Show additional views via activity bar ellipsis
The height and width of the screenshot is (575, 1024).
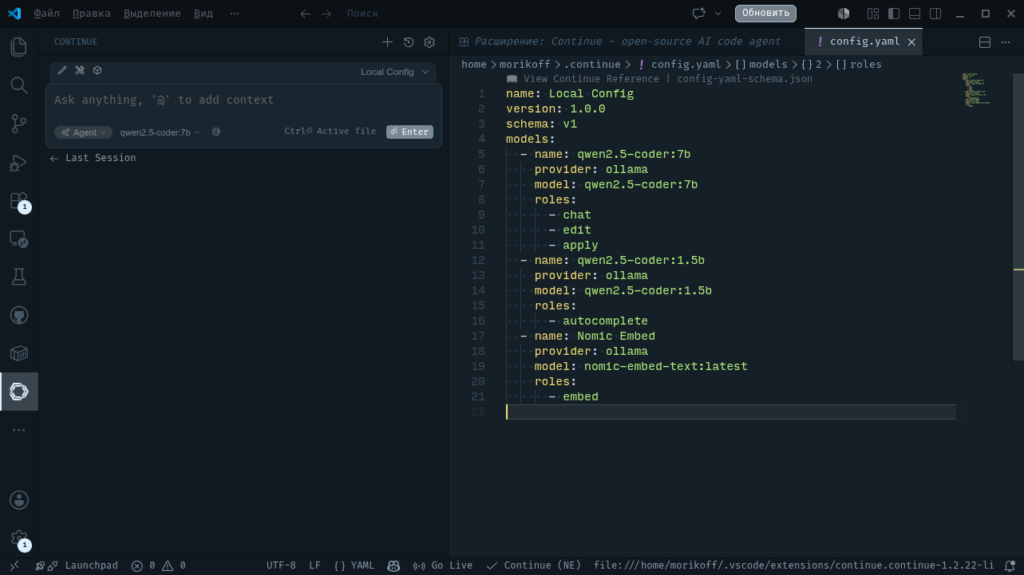(x=19, y=430)
